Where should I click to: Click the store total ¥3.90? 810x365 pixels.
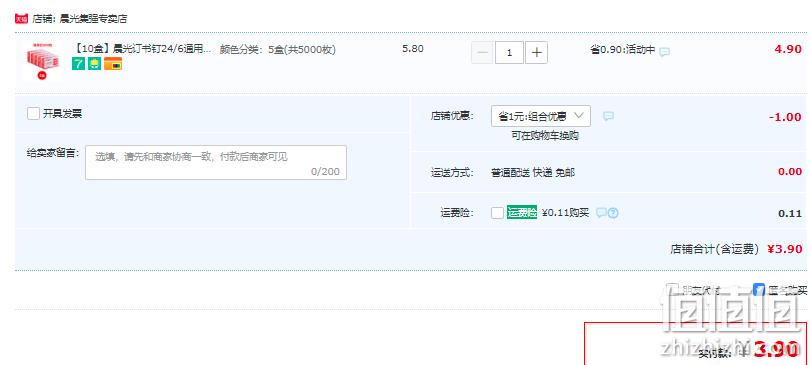pyautogui.click(x=785, y=249)
